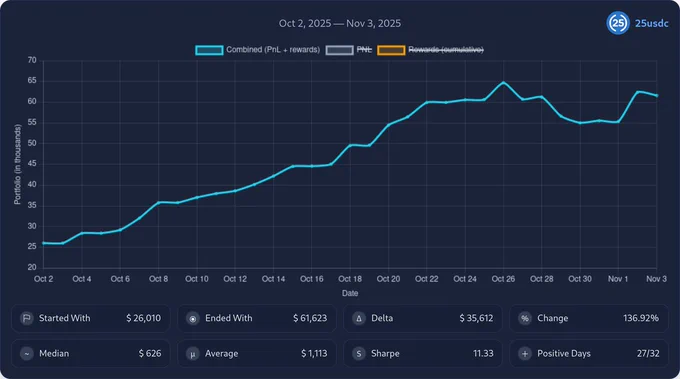
Task: Click the Oct 18 x-axis label
Action: [350, 279]
